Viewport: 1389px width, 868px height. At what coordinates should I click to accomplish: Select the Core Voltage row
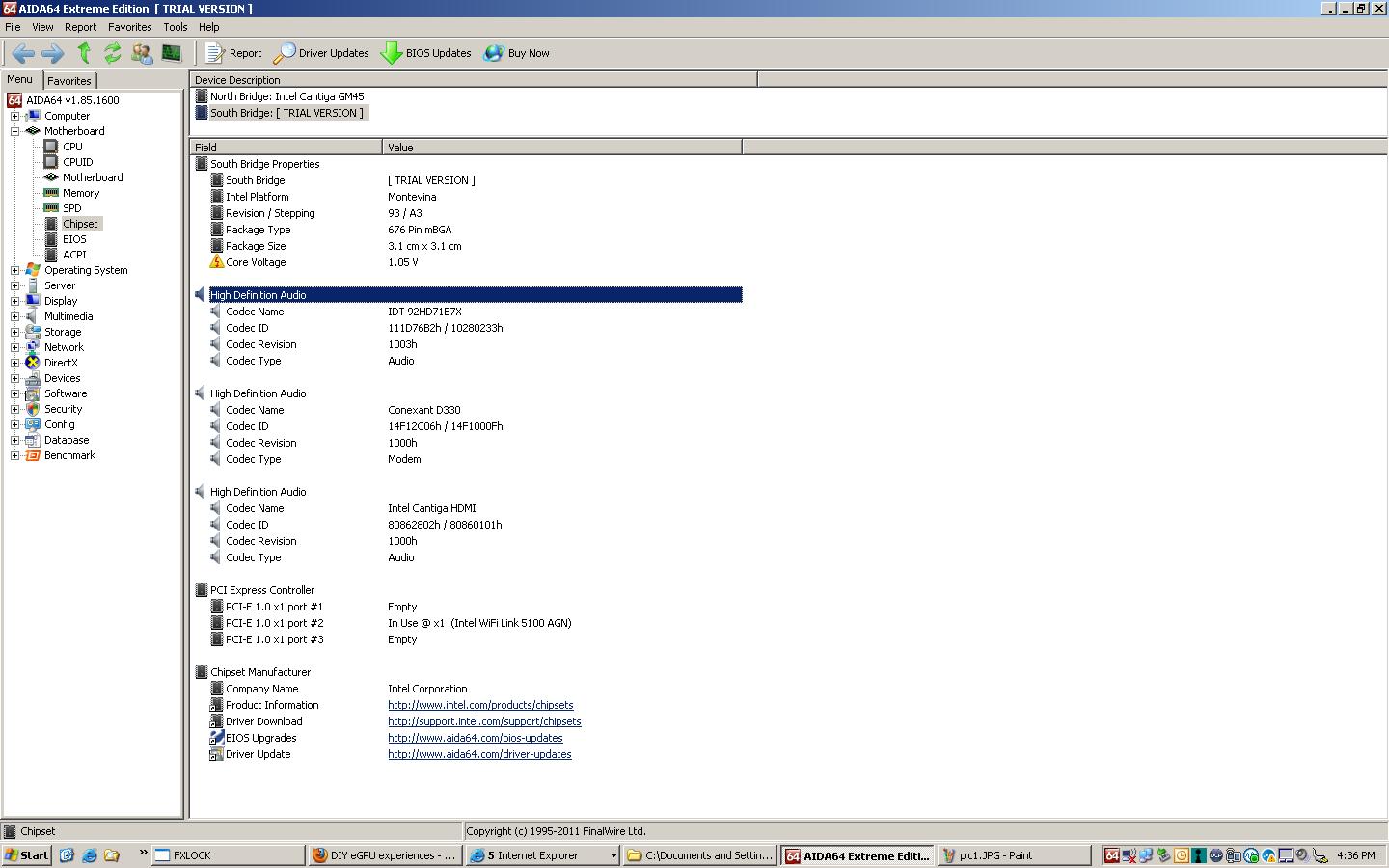(468, 262)
